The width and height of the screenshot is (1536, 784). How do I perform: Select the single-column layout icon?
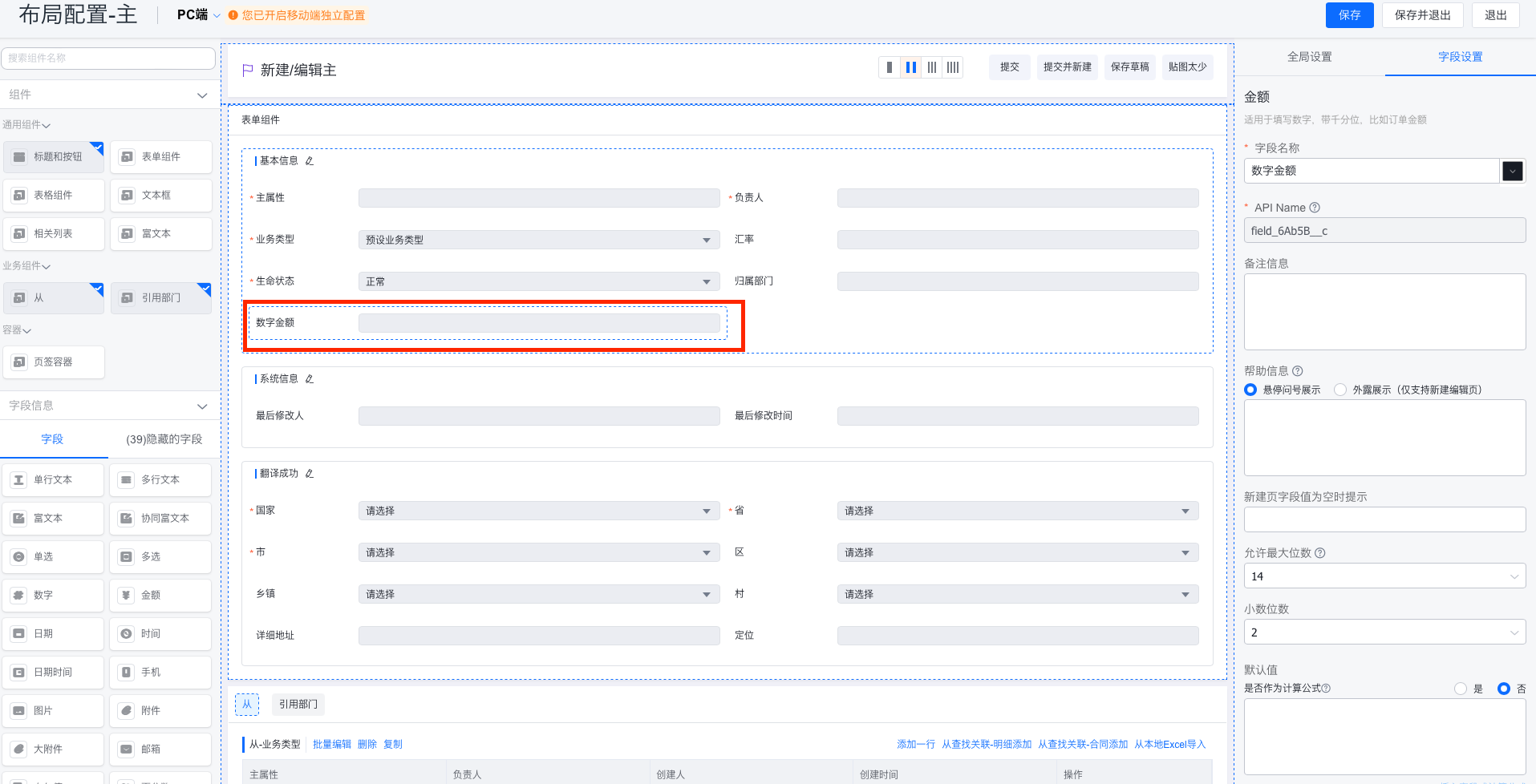(x=890, y=67)
